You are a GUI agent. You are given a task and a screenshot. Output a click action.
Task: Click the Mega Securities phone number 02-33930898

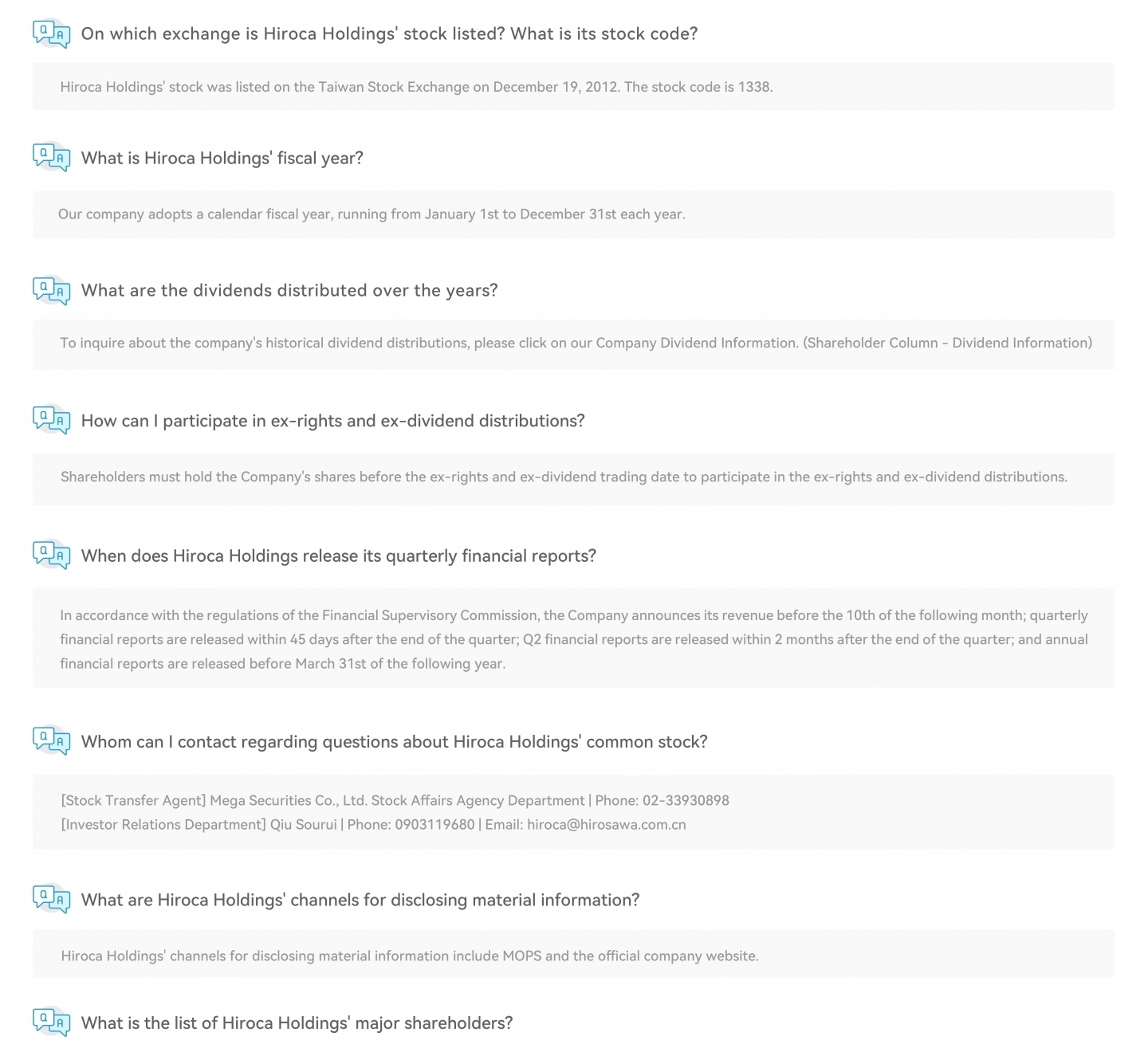686,800
